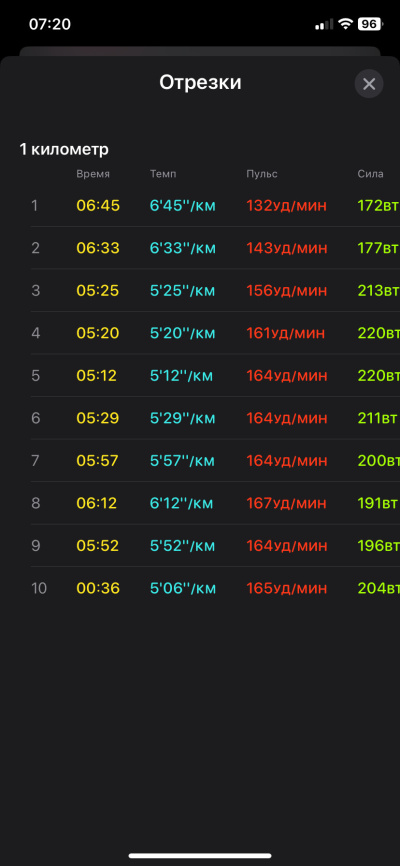The image size is (400, 866).
Task: Select the Сила column header
Action: [x=370, y=174]
